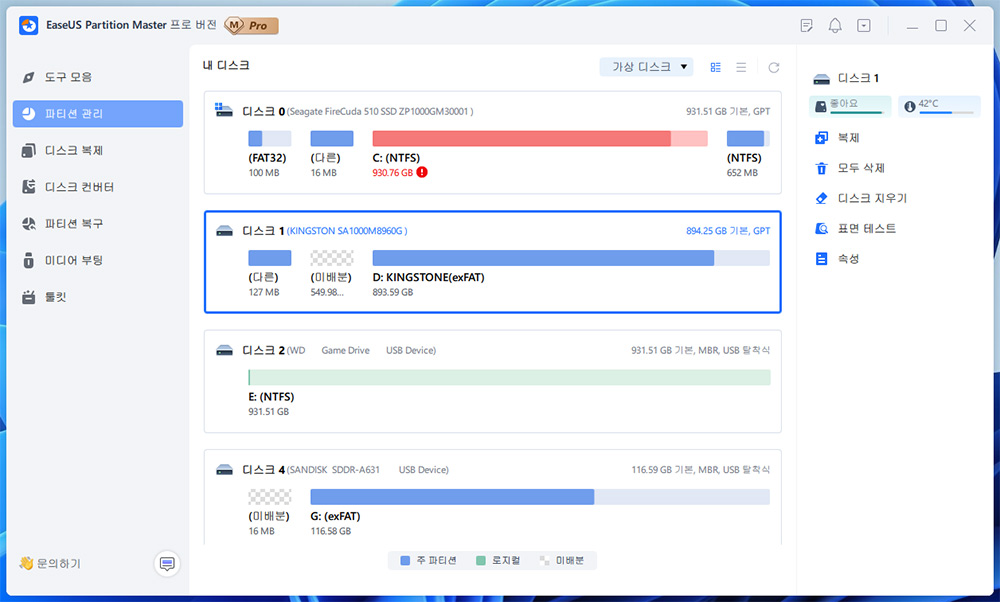Select the C: NTFS partition bar

[x=540, y=138]
